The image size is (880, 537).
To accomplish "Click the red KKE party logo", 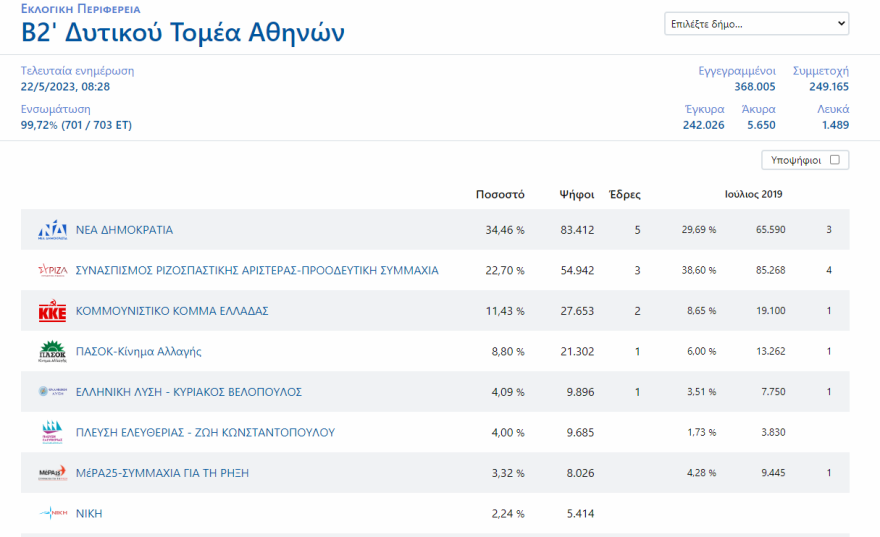I will click(52, 312).
